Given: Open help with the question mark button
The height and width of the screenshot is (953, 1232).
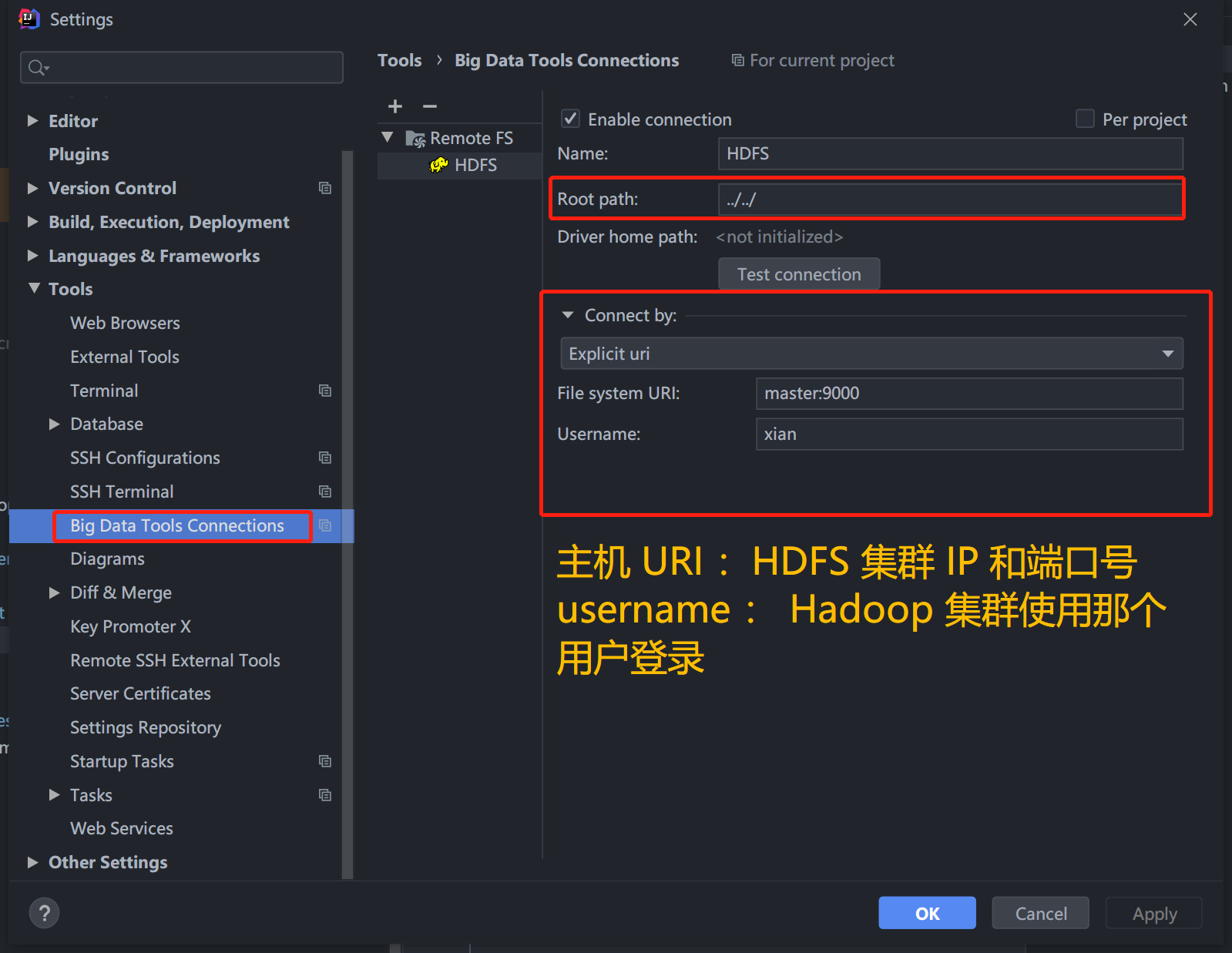Looking at the screenshot, I should pos(44,913).
